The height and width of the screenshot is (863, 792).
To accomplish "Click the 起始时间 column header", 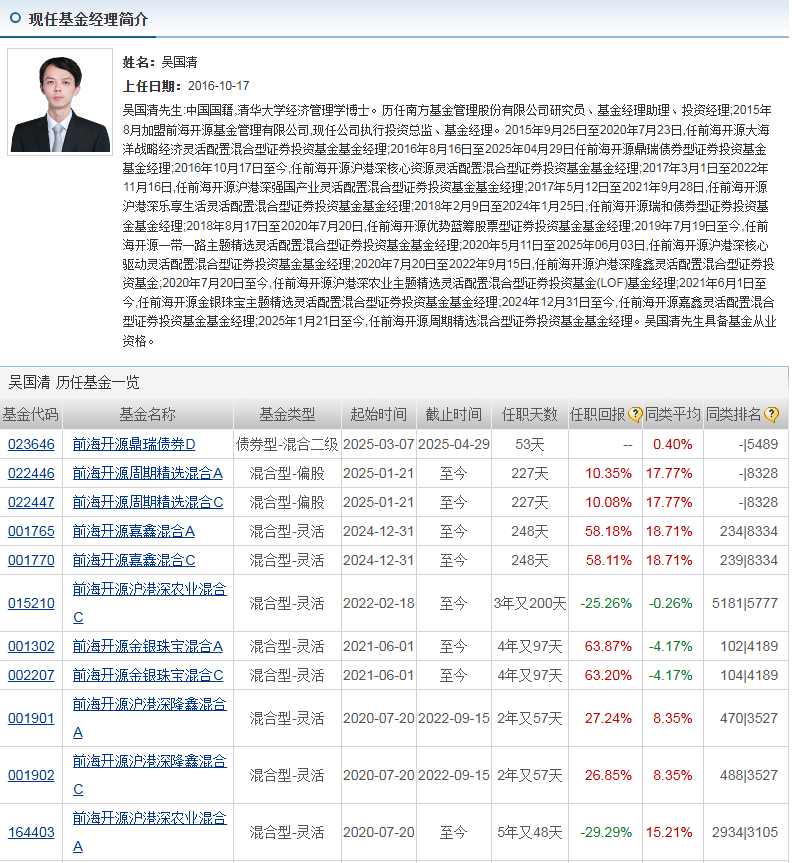I will [379, 414].
